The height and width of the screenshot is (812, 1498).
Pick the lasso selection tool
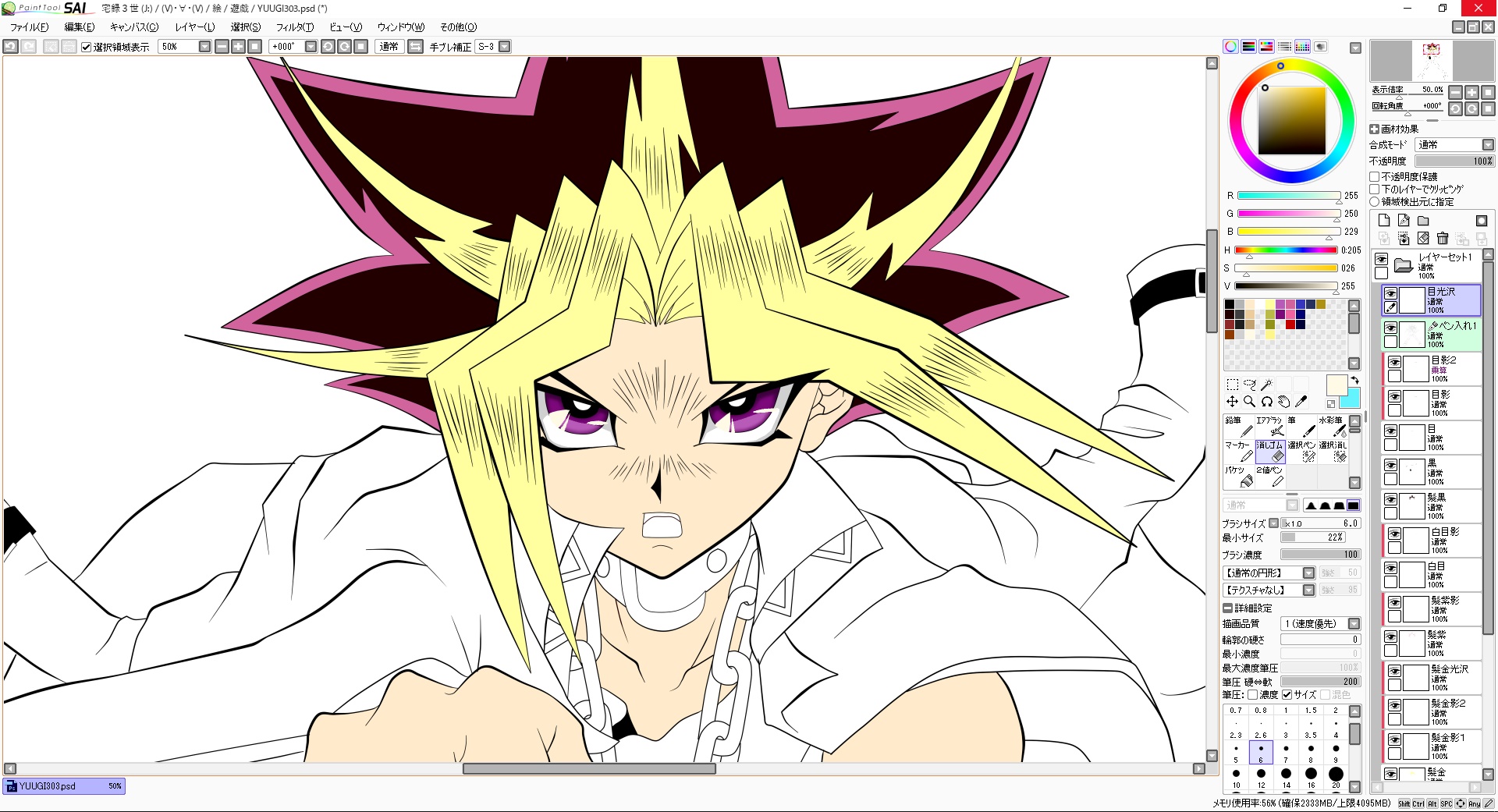1249,385
